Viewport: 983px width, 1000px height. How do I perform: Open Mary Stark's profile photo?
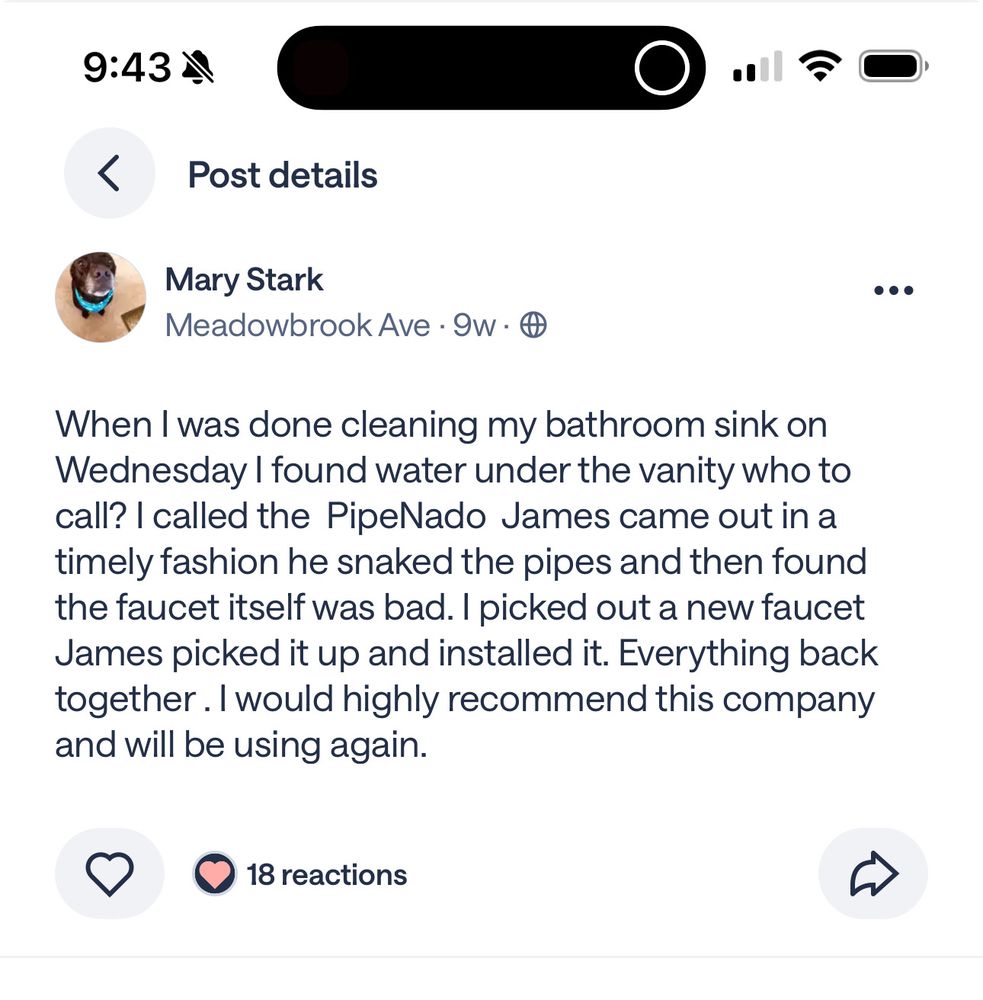point(100,297)
